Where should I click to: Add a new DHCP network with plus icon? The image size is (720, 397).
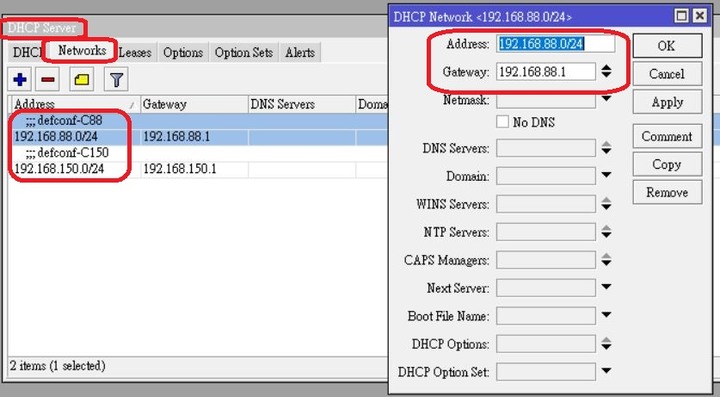(20, 80)
